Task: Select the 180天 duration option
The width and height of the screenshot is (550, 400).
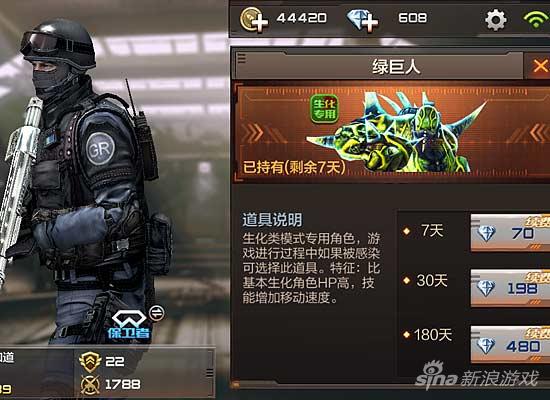Action: point(427,335)
